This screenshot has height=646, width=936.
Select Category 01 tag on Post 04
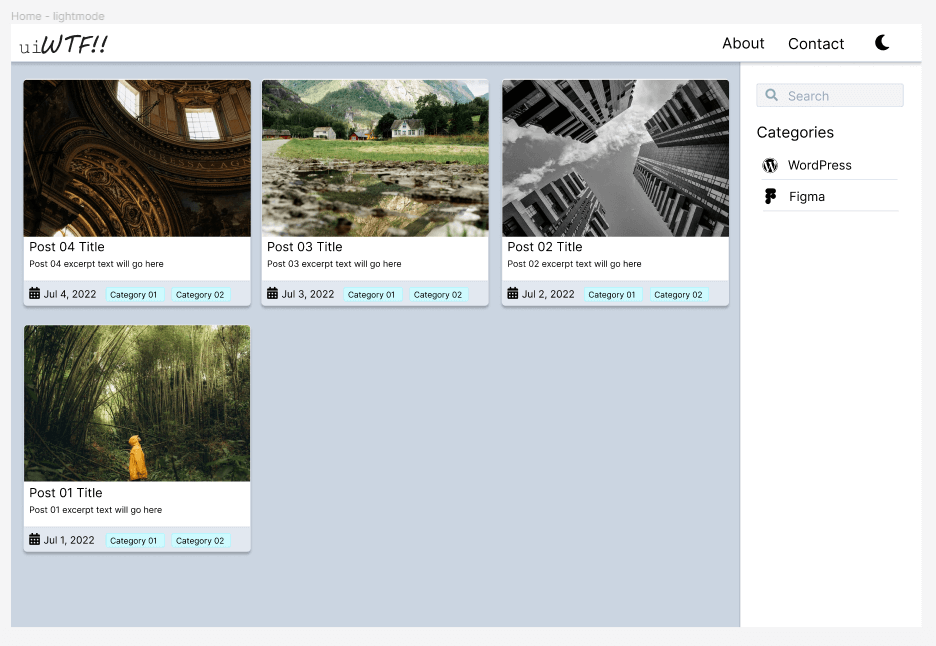click(x=133, y=294)
